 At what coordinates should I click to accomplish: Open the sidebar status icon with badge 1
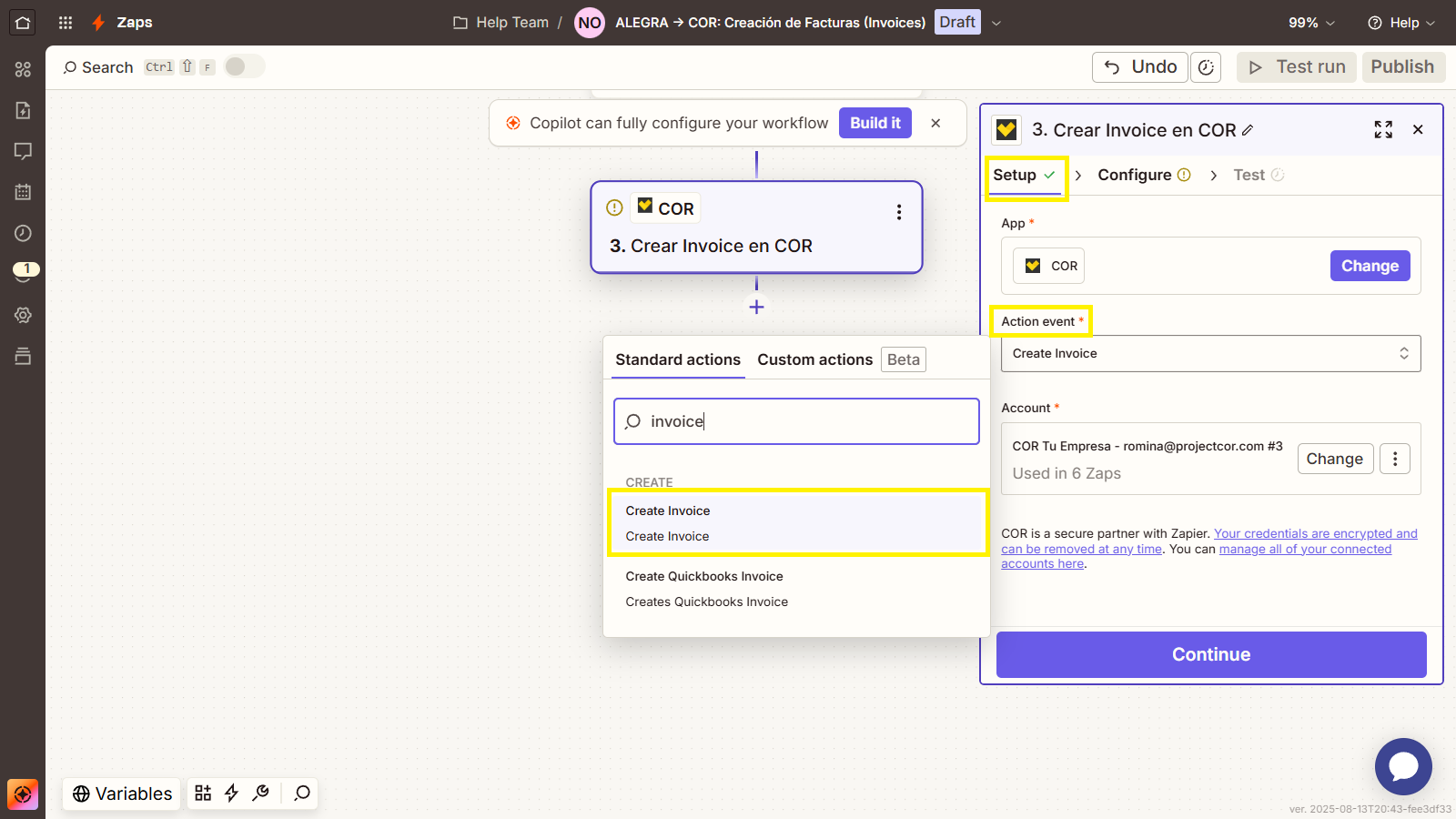tap(25, 271)
